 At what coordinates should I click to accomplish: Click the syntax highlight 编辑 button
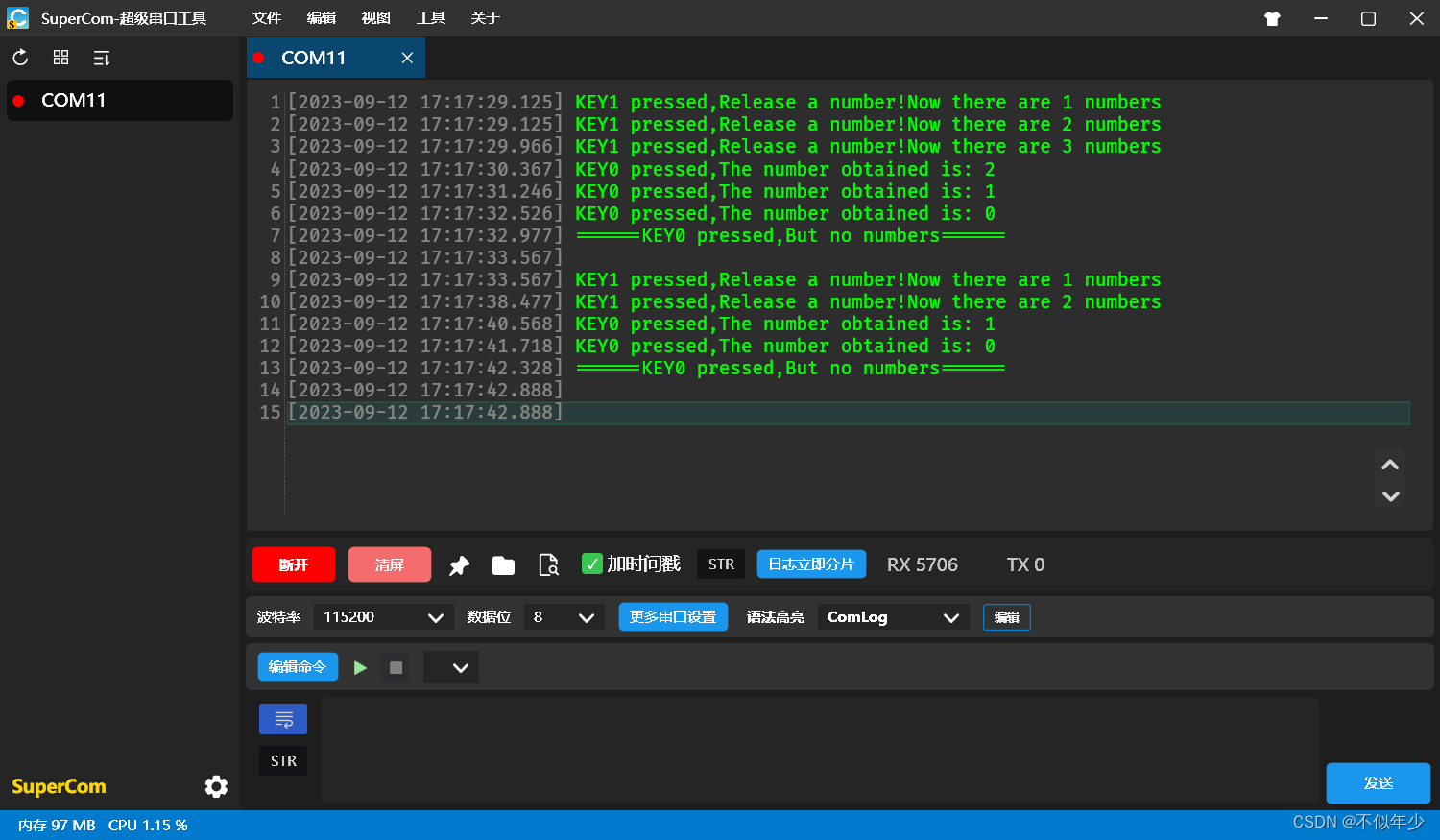[x=1007, y=617]
